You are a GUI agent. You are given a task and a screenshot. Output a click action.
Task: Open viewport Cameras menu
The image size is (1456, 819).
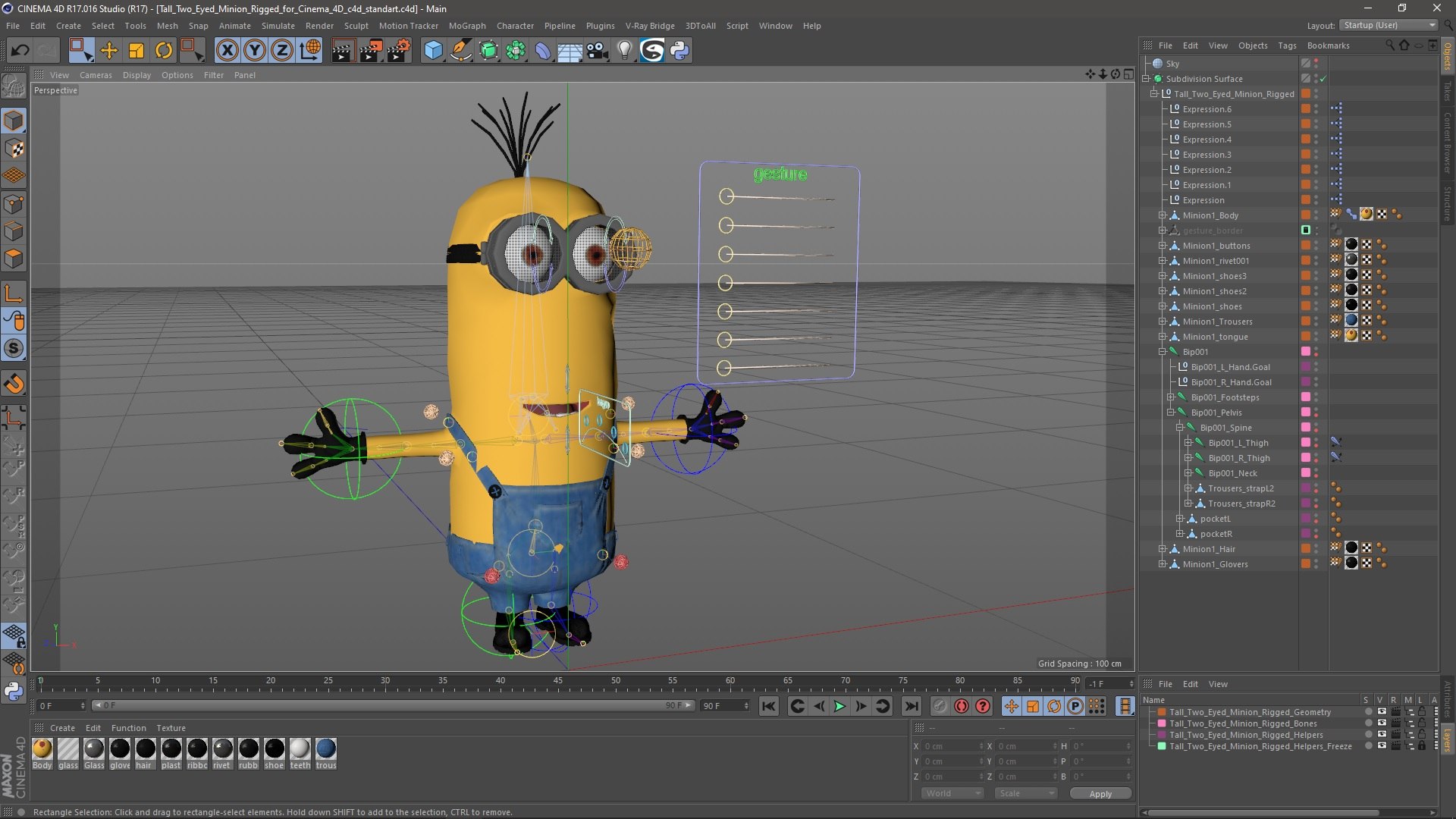point(96,75)
